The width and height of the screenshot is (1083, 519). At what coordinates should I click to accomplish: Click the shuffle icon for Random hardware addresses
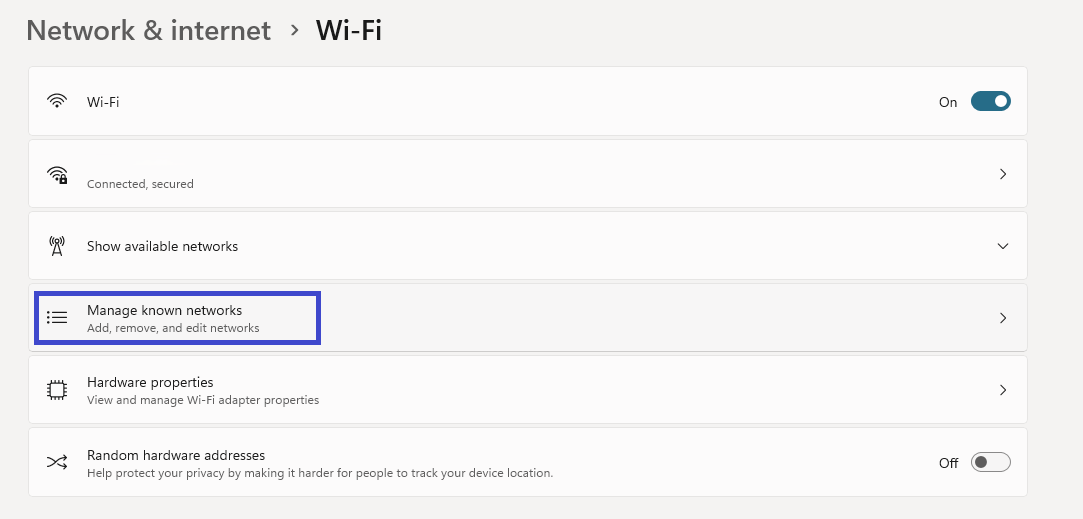57,462
